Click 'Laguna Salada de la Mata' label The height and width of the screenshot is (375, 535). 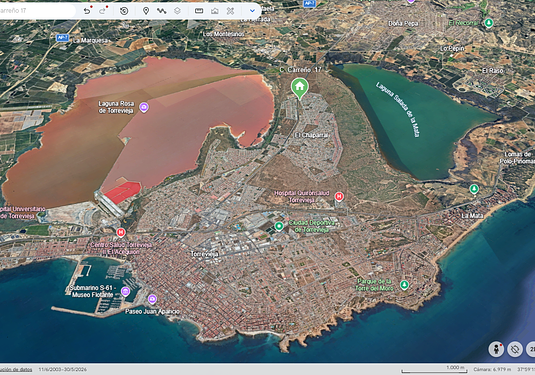pyautogui.click(x=398, y=109)
